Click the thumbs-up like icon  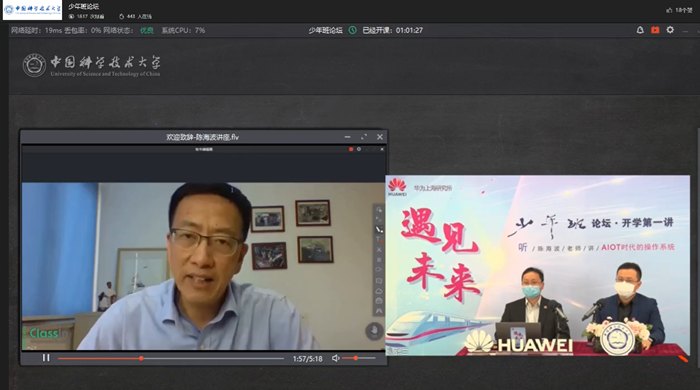tap(669, 10)
